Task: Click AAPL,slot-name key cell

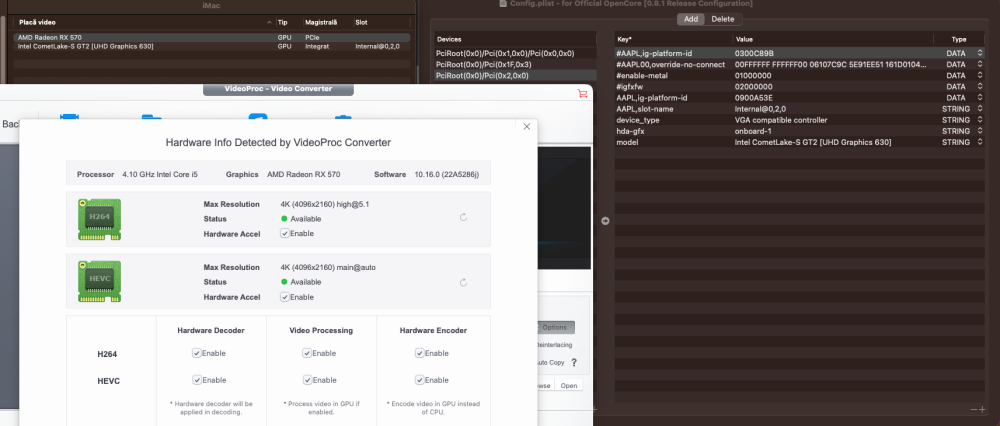Action: [645, 108]
